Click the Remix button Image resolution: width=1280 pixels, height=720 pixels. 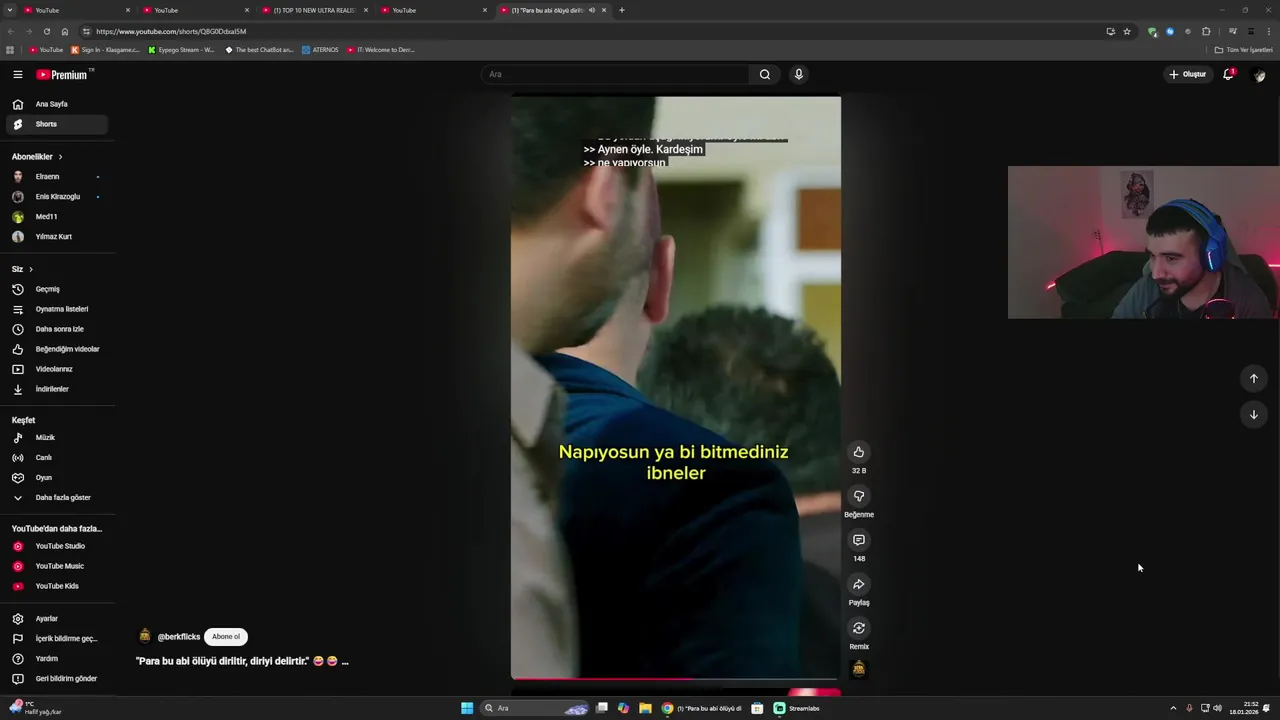[858, 628]
